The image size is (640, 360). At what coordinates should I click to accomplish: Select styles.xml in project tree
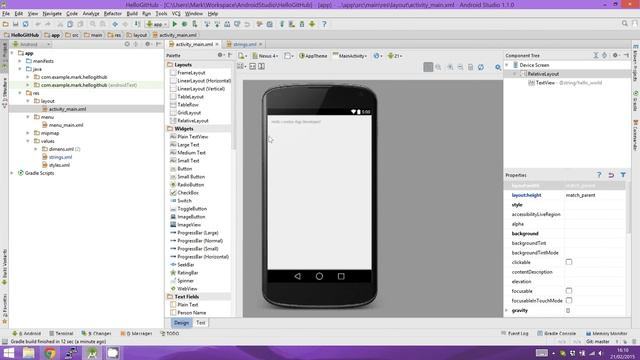click(x=59, y=165)
